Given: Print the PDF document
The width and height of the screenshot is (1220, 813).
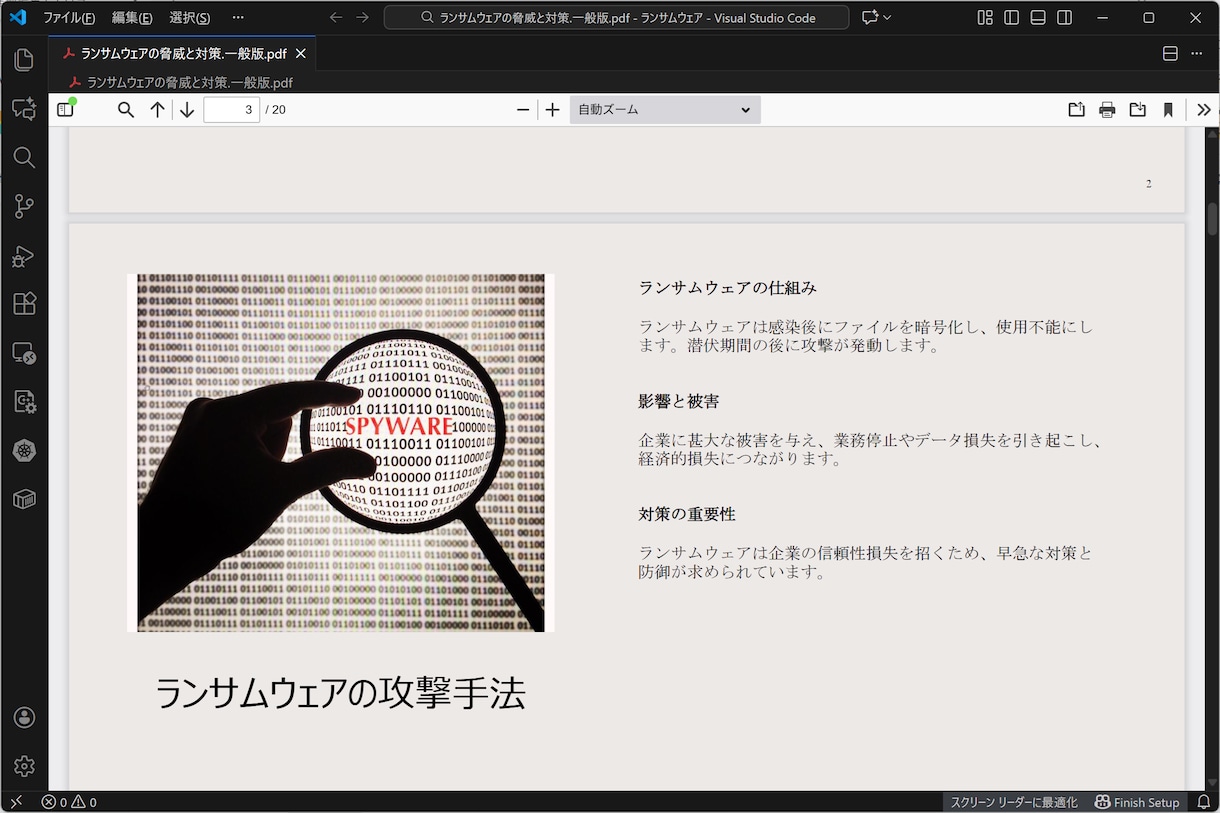Looking at the screenshot, I should (1107, 110).
